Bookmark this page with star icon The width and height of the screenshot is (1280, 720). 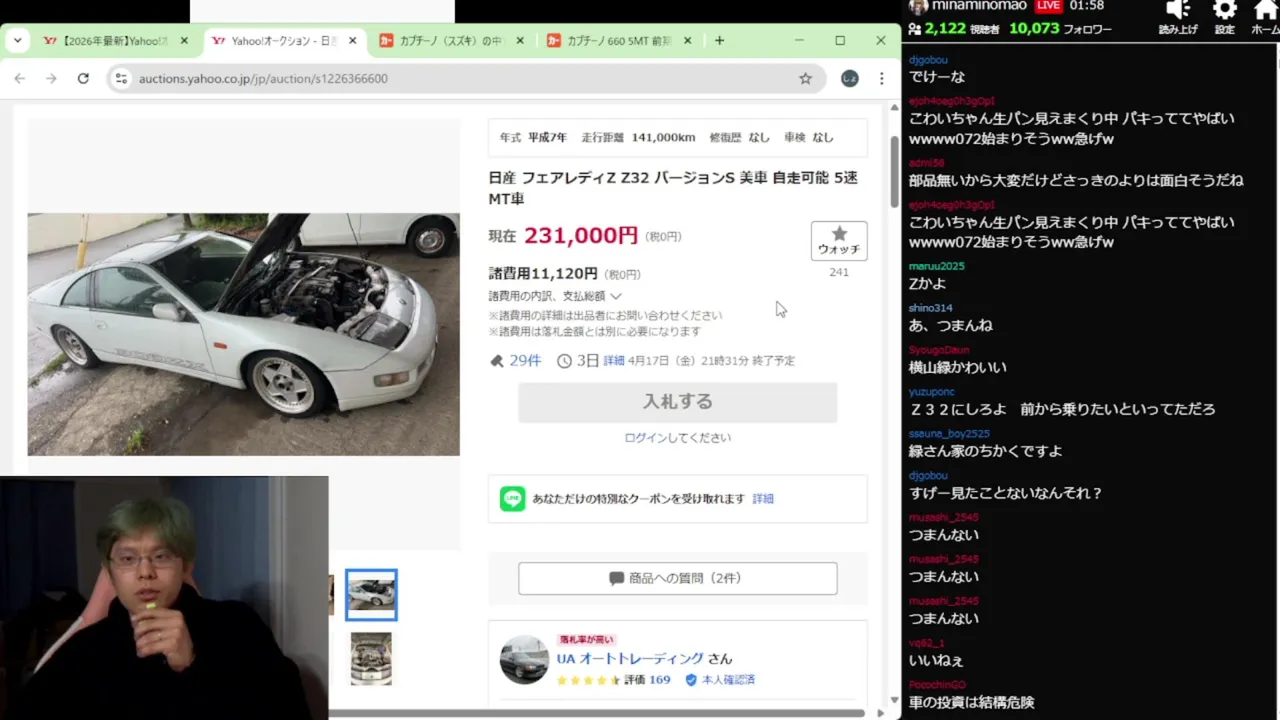[x=805, y=78]
